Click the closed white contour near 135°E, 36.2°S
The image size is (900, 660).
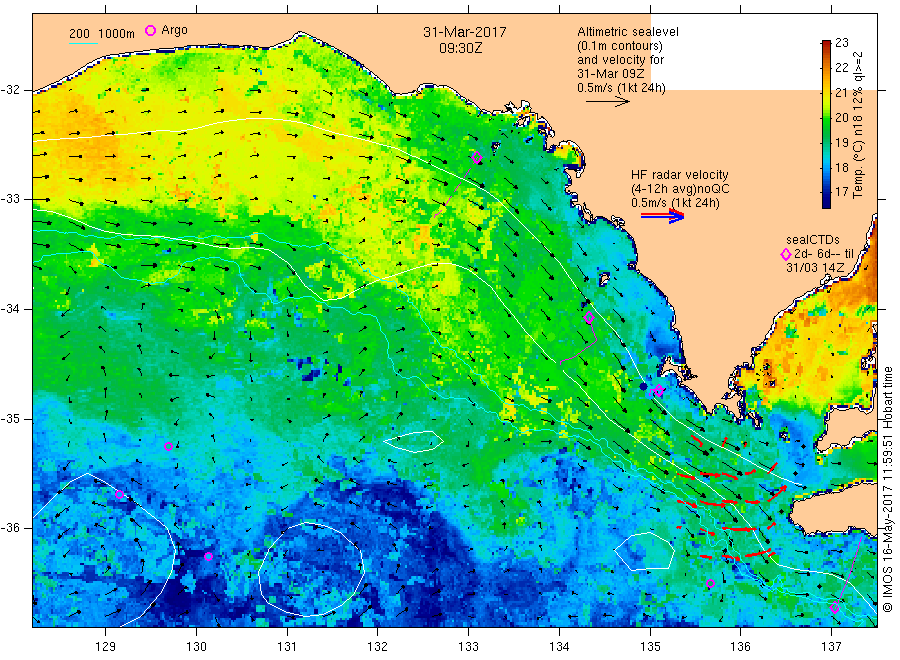[x=644, y=551]
